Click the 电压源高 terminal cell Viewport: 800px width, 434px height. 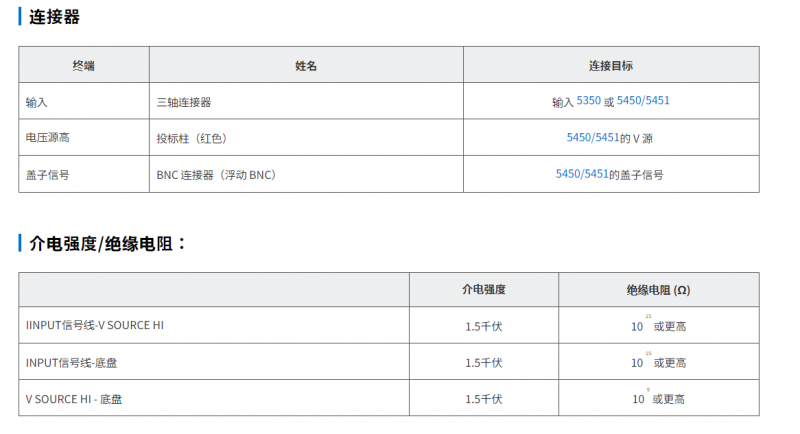(x=47, y=138)
